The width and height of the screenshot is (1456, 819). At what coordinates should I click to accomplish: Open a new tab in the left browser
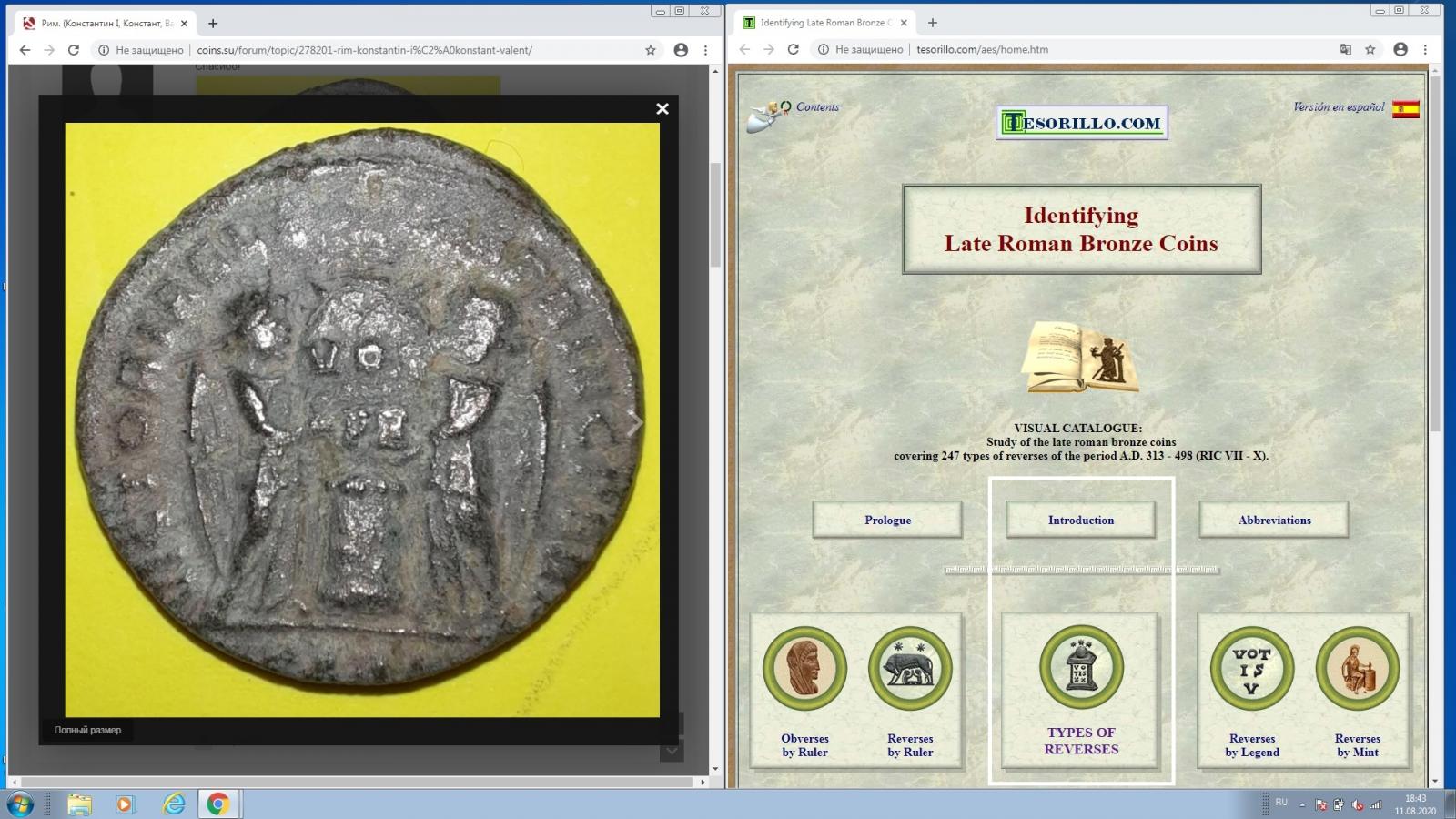213,24
